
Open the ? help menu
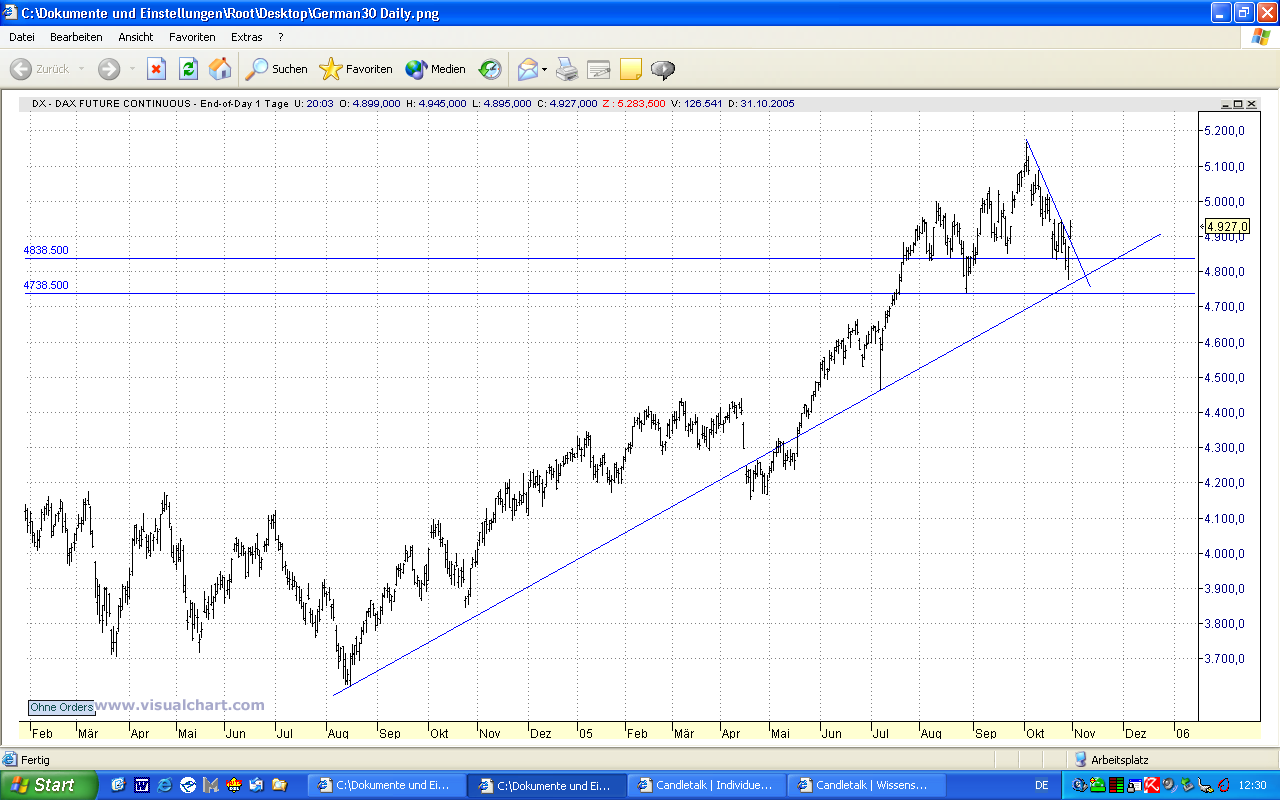(x=281, y=37)
